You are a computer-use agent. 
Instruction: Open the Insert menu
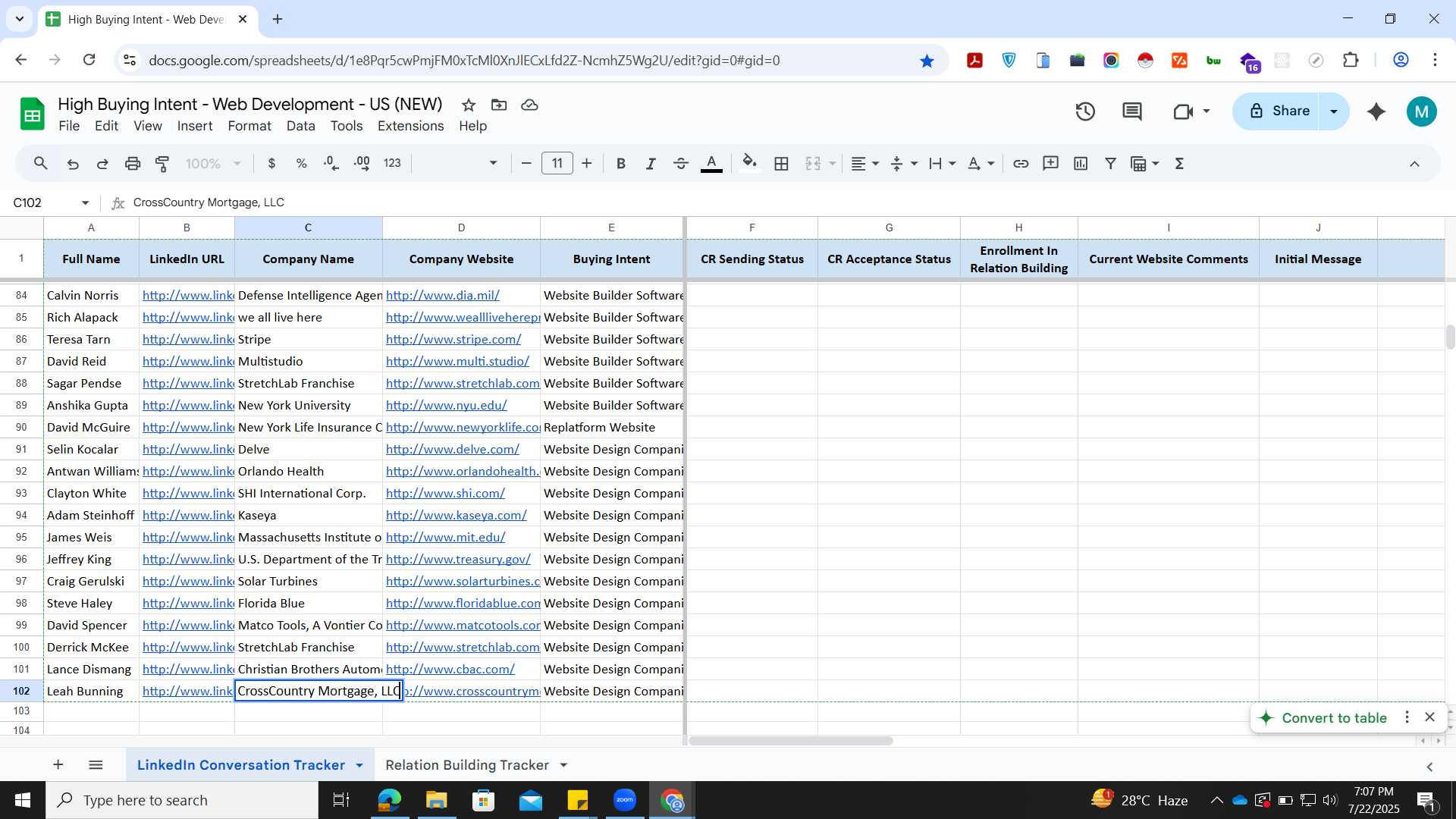(195, 126)
